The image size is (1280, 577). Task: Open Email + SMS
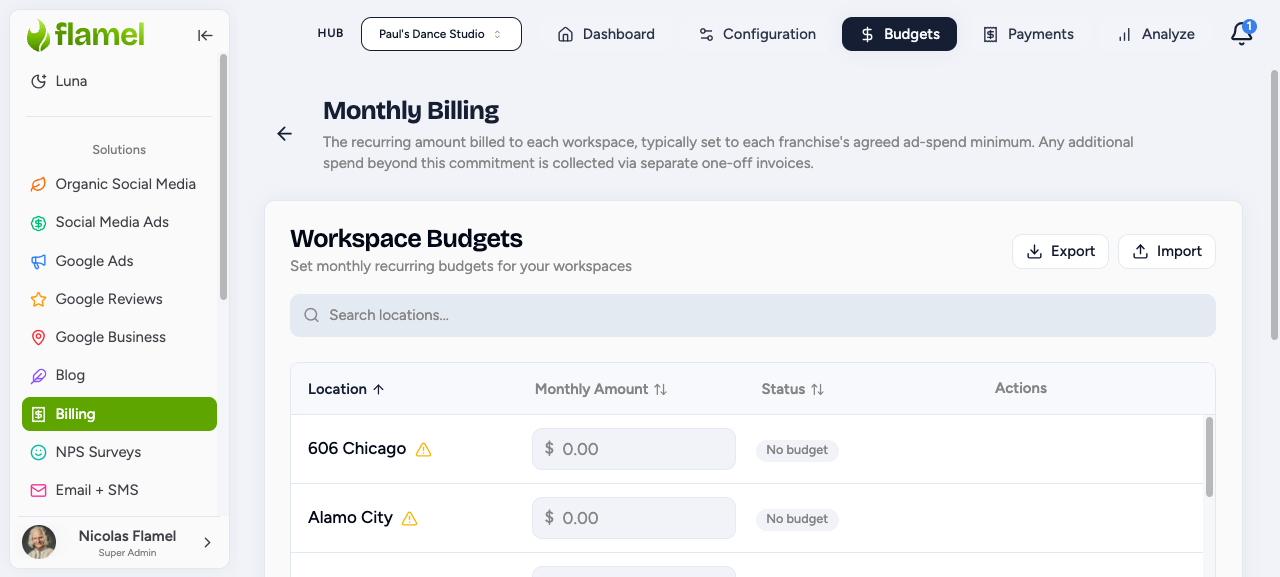pyautogui.click(x=119, y=490)
